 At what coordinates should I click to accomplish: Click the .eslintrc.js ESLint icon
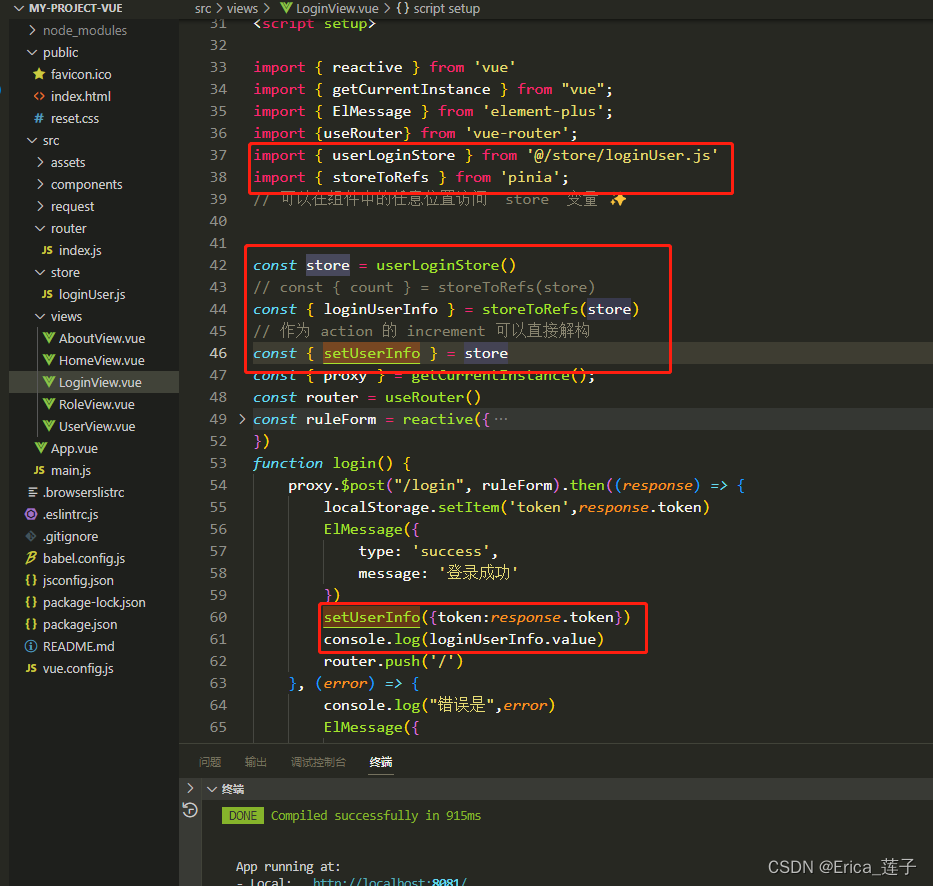[31, 515]
